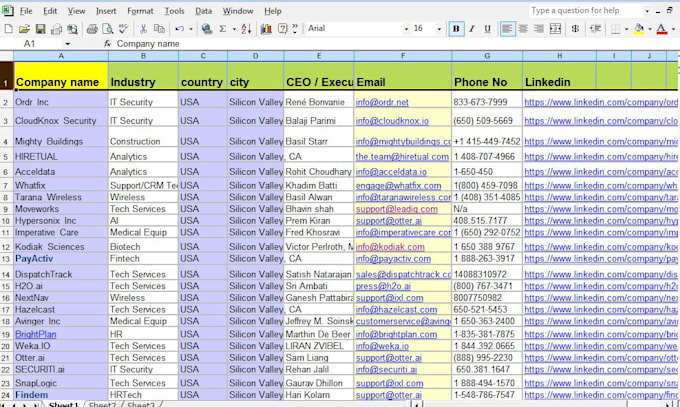Click the support@leadiq.com email link
Screen dimensions: 680x407
397,209
